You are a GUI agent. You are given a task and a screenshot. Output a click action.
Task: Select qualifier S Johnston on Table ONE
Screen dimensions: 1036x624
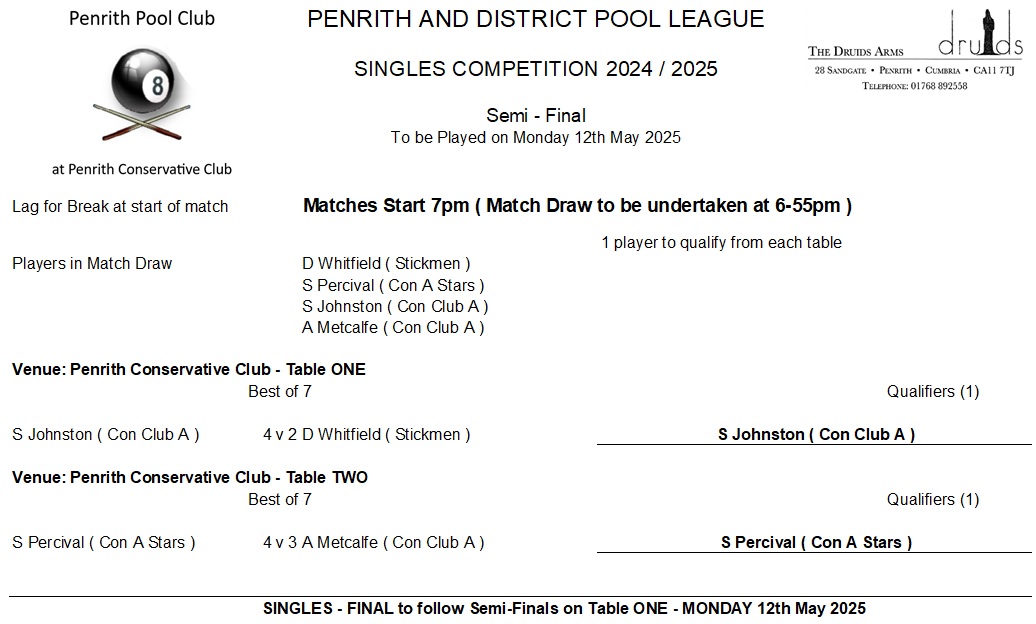pos(816,434)
